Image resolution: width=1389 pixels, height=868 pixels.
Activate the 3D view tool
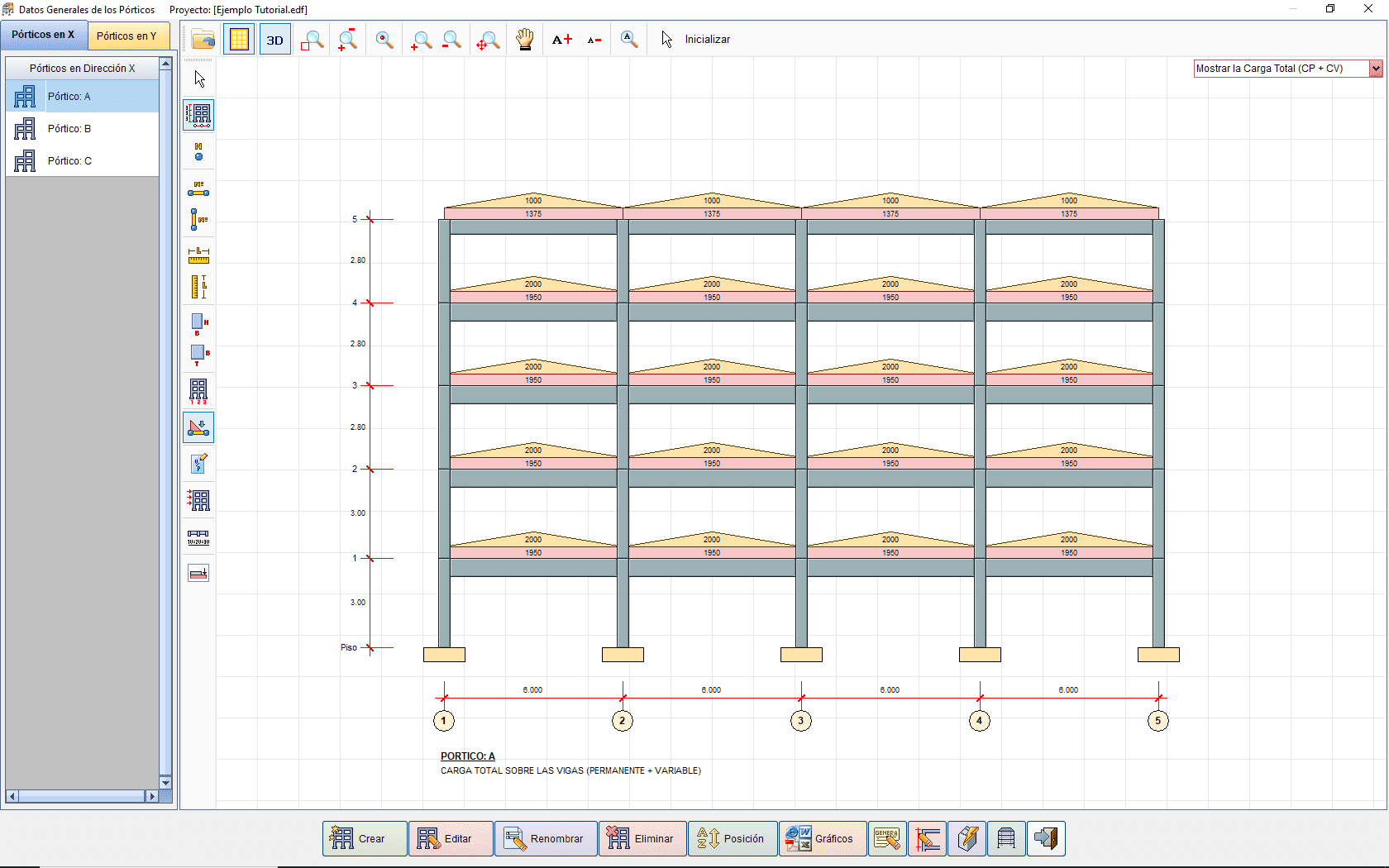point(274,39)
